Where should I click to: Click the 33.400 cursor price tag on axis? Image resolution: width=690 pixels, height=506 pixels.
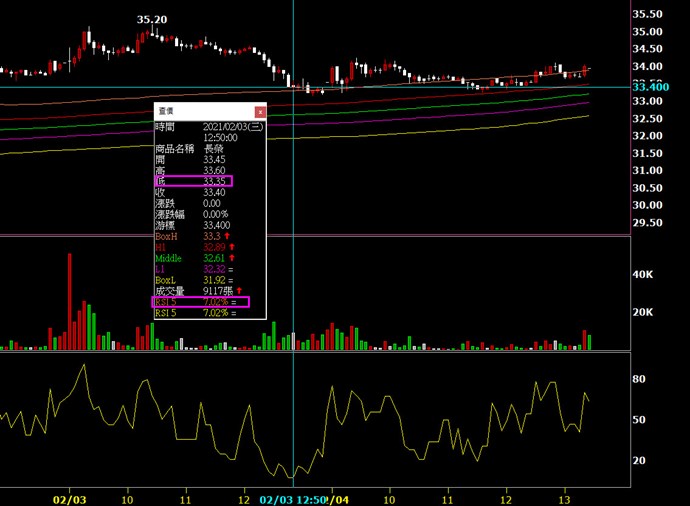coord(651,88)
